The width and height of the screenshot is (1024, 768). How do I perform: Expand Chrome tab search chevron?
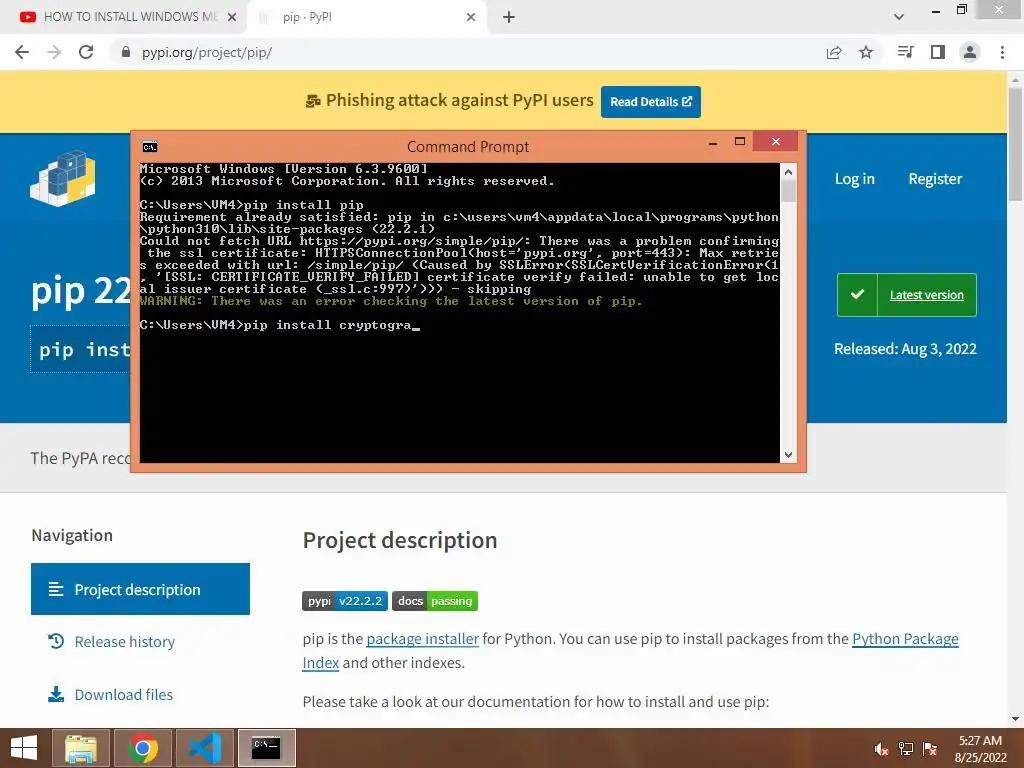point(899,17)
